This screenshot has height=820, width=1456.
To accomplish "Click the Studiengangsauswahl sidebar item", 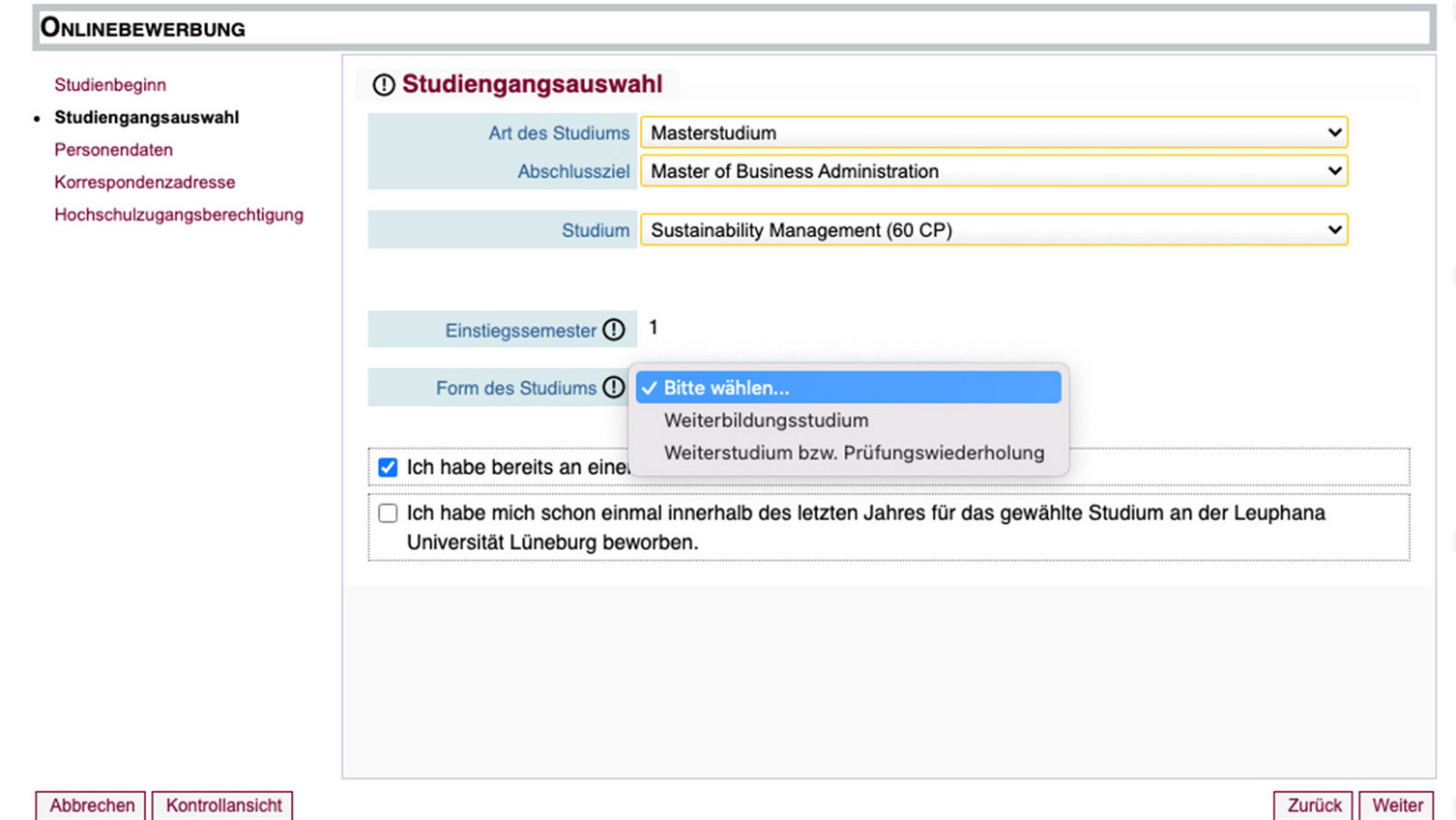I will point(146,117).
